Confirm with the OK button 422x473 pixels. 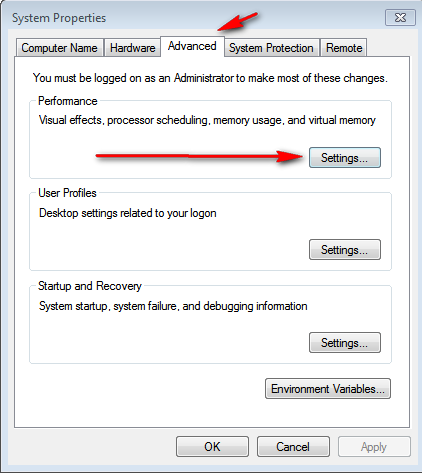click(x=212, y=447)
